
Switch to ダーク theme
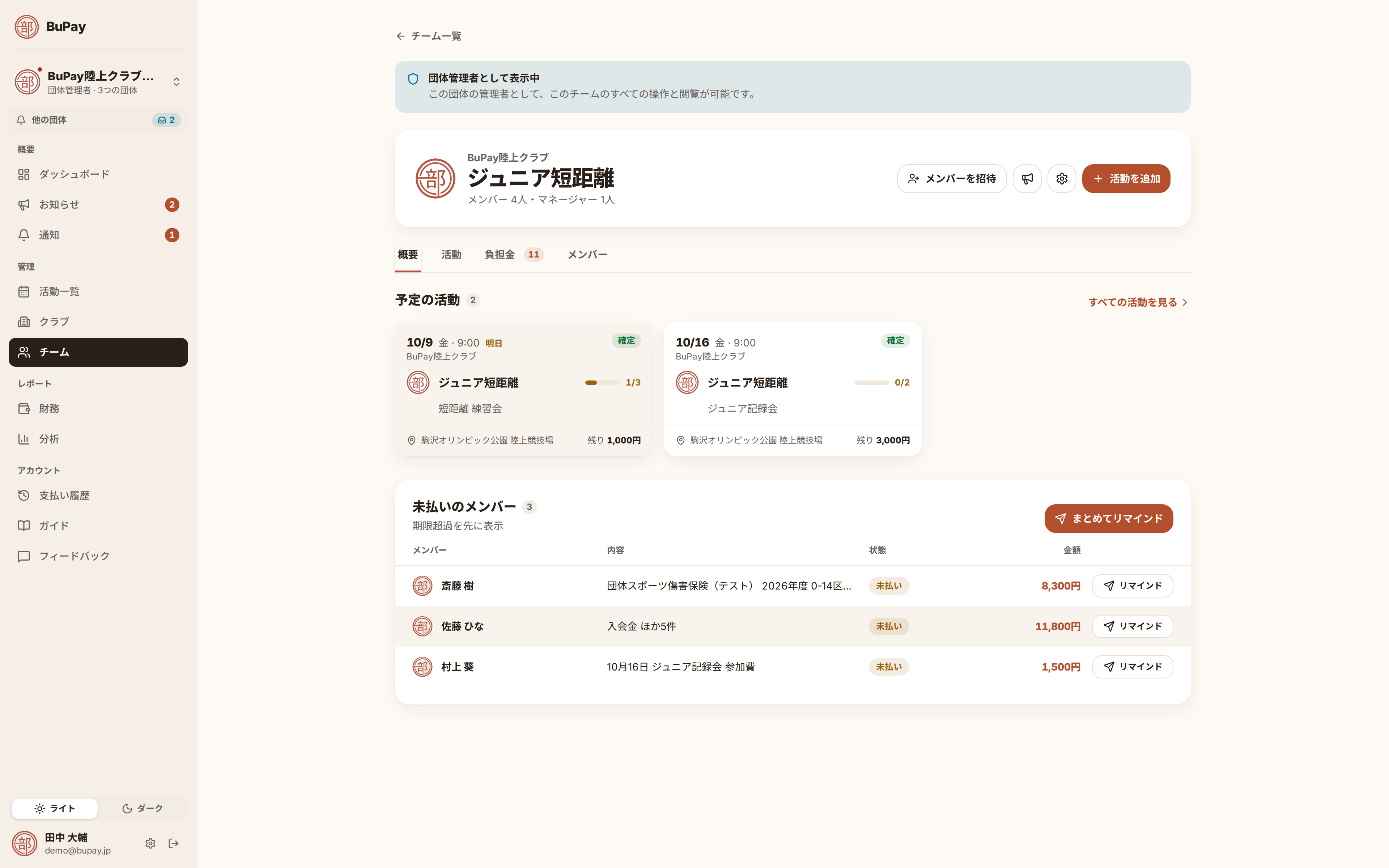tap(143, 808)
